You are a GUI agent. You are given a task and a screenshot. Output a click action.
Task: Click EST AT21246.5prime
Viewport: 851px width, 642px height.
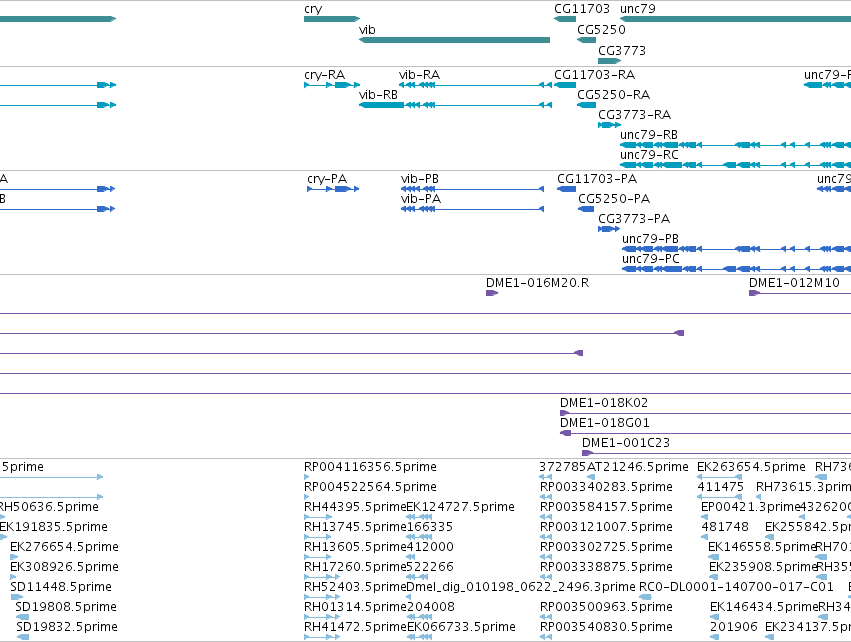[638, 467]
